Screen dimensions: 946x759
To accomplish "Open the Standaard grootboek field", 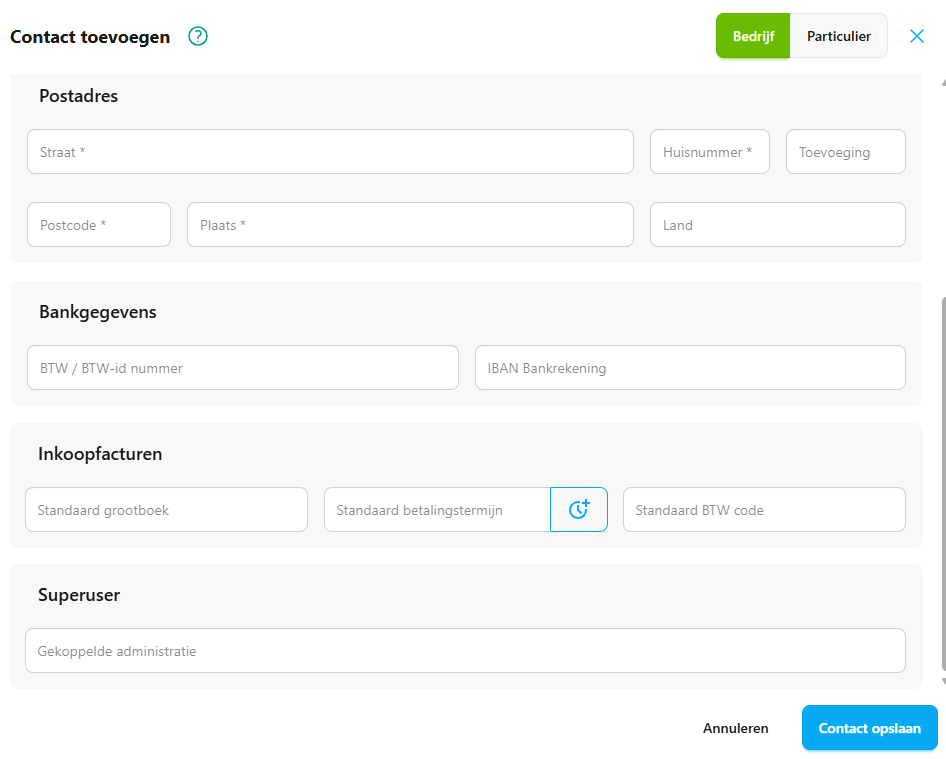I will point(167,509).
